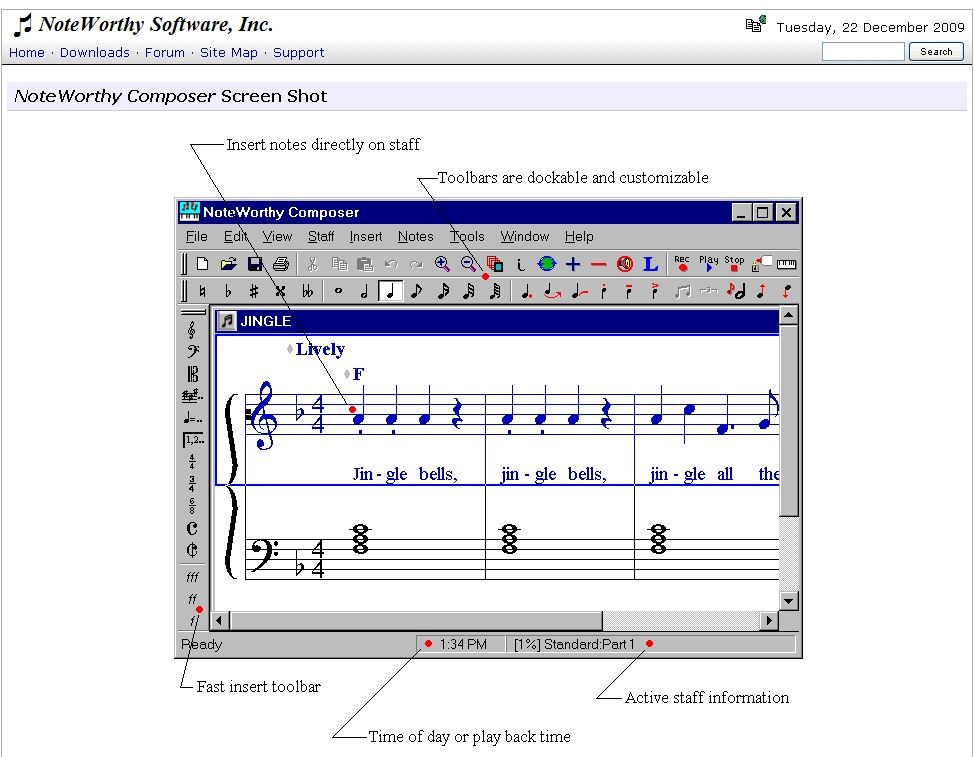
Task: Select the 64th note duration
Action: [x=495, y=291]
